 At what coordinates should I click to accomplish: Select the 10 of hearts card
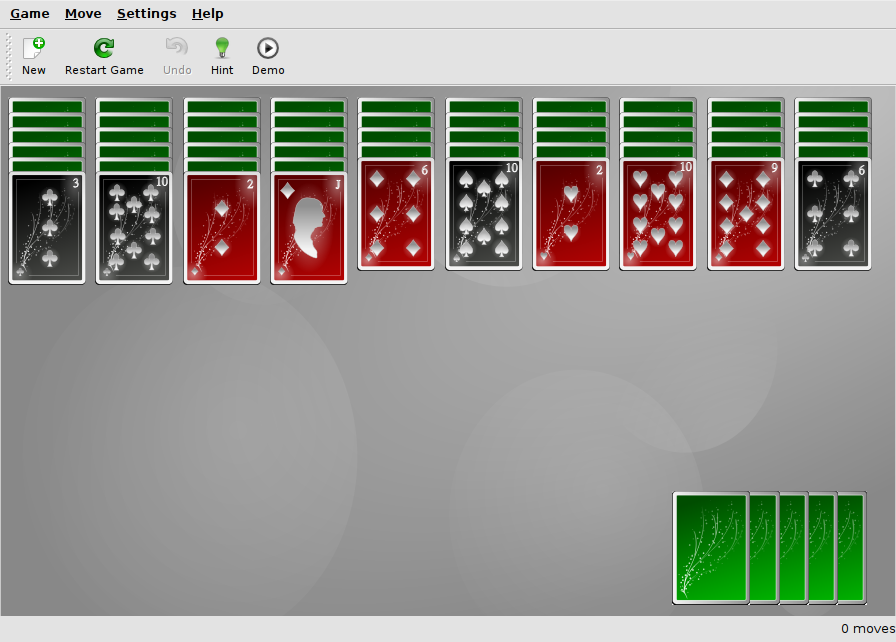[658, 214]
